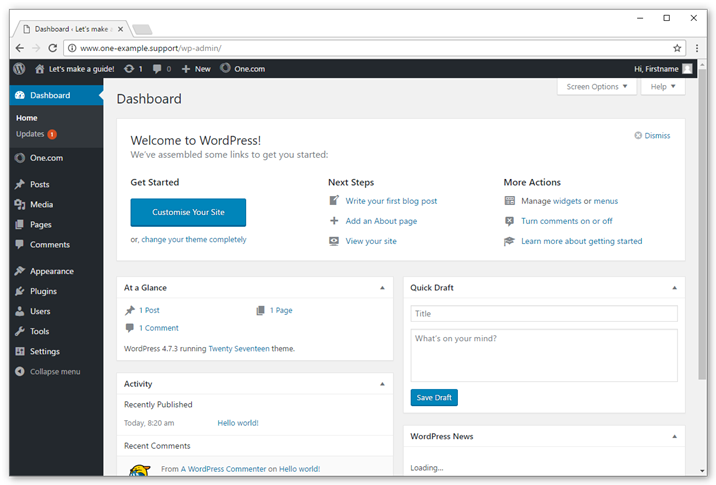716x485 pixels.
Task: Click the View your site link
Action: point(371,241)
